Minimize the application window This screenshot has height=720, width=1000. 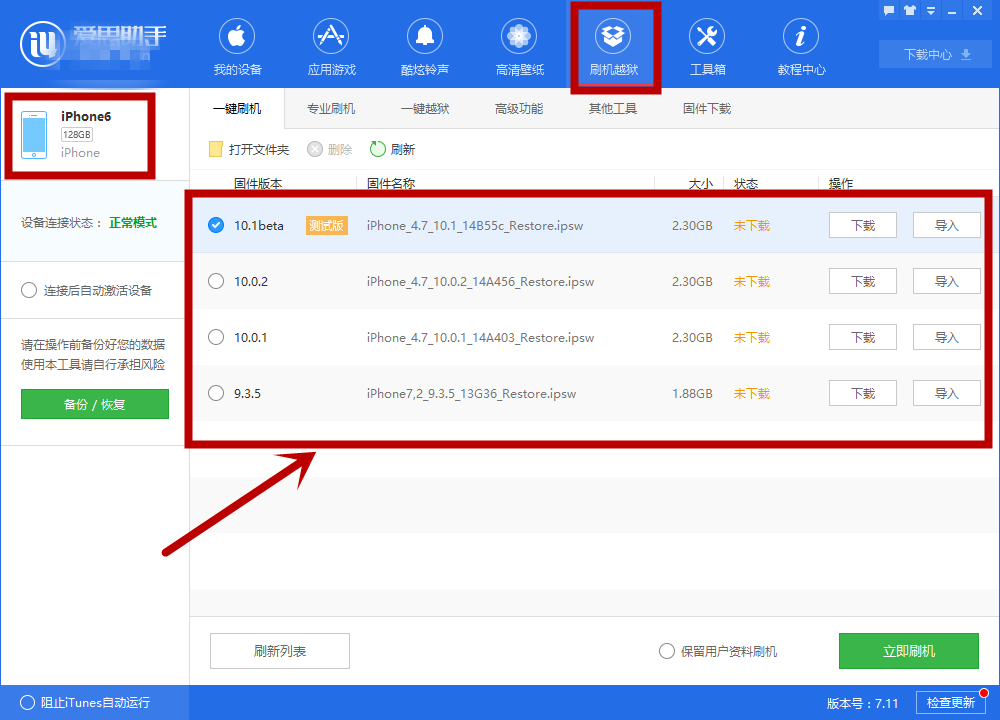click(x=952, y=11)
